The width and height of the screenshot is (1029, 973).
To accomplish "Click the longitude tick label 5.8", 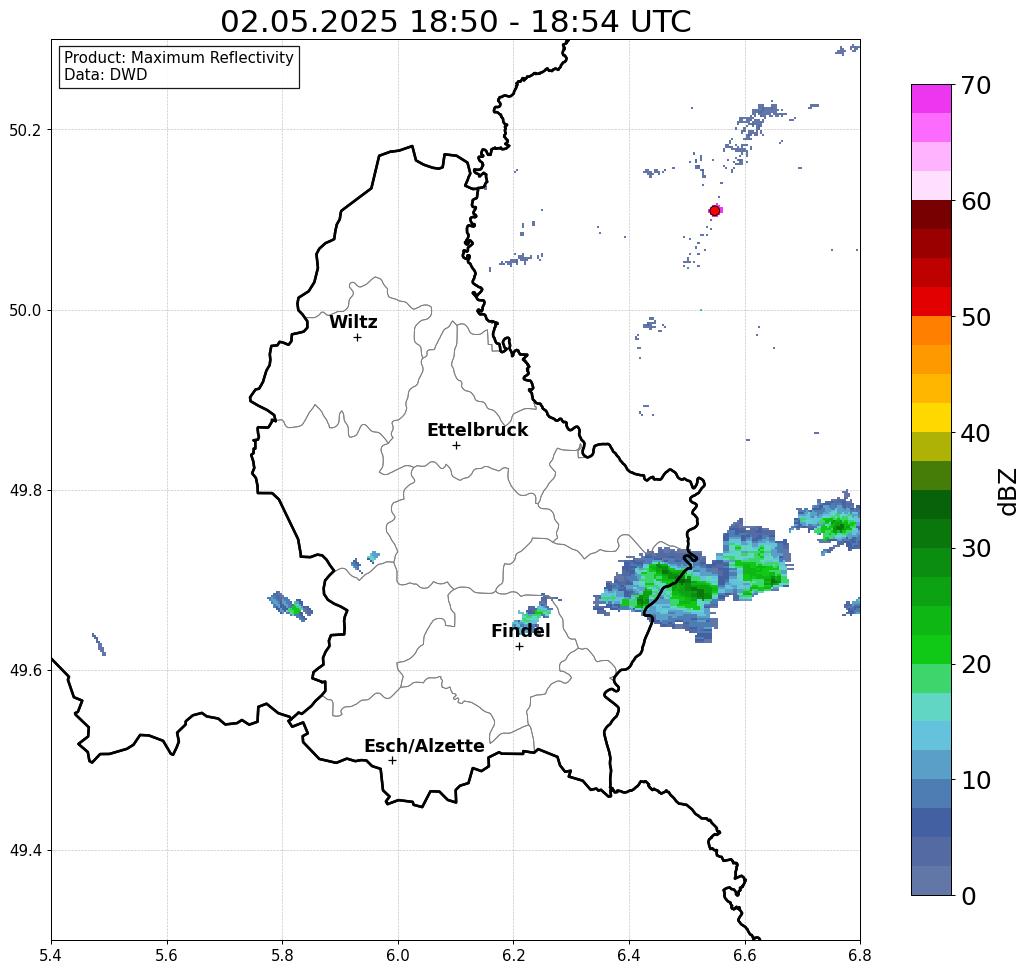I will pyautogui.click(x=282, y=955).
